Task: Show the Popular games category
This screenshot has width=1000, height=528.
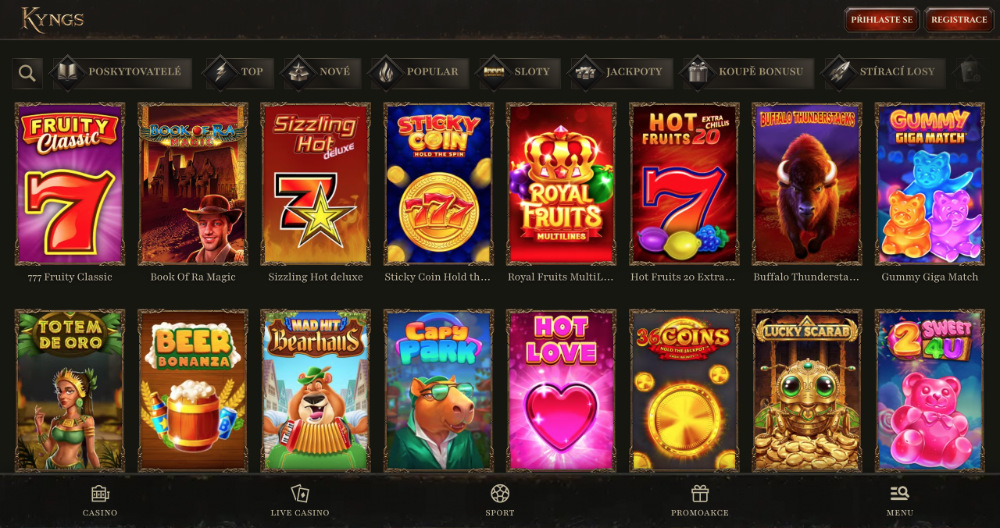Action: [x=420, y=72]
